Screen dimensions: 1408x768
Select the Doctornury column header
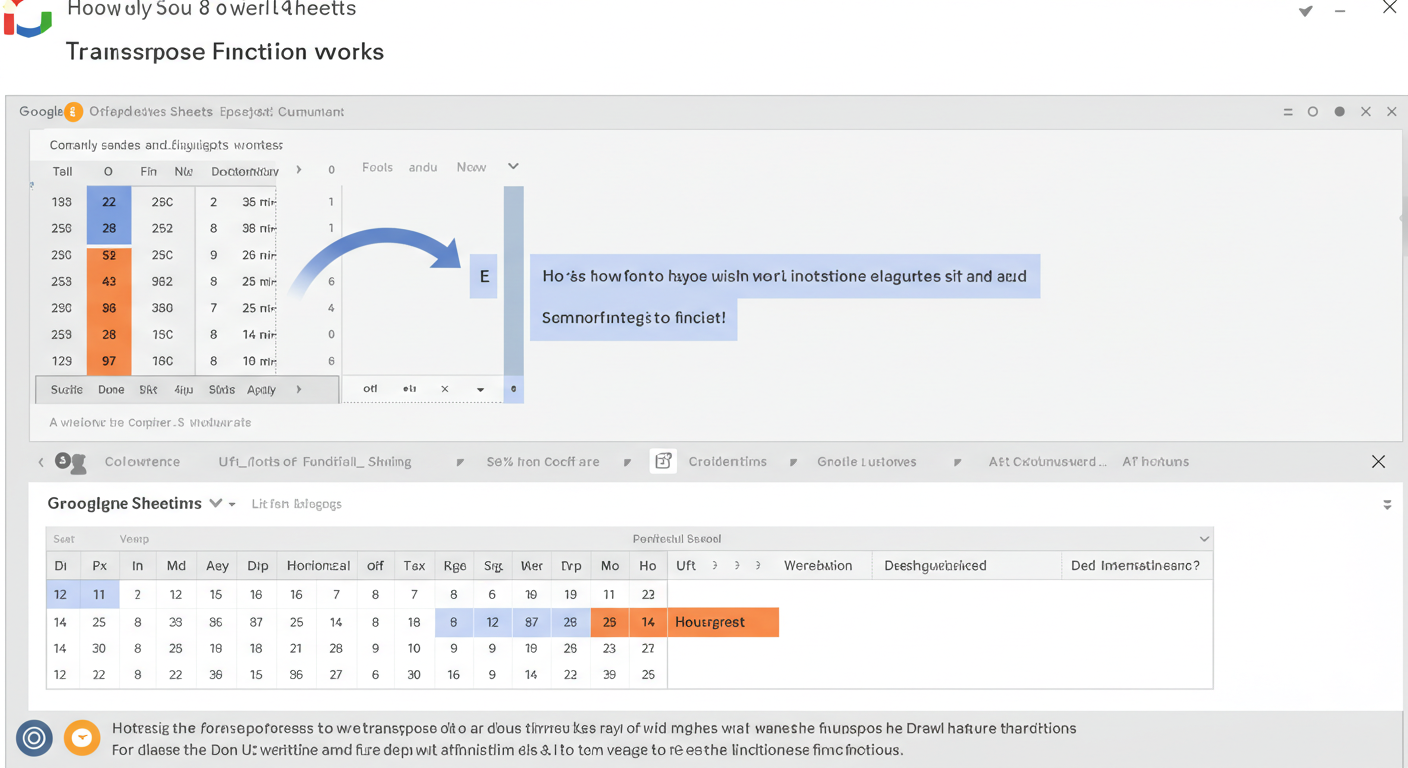point(244,172)
